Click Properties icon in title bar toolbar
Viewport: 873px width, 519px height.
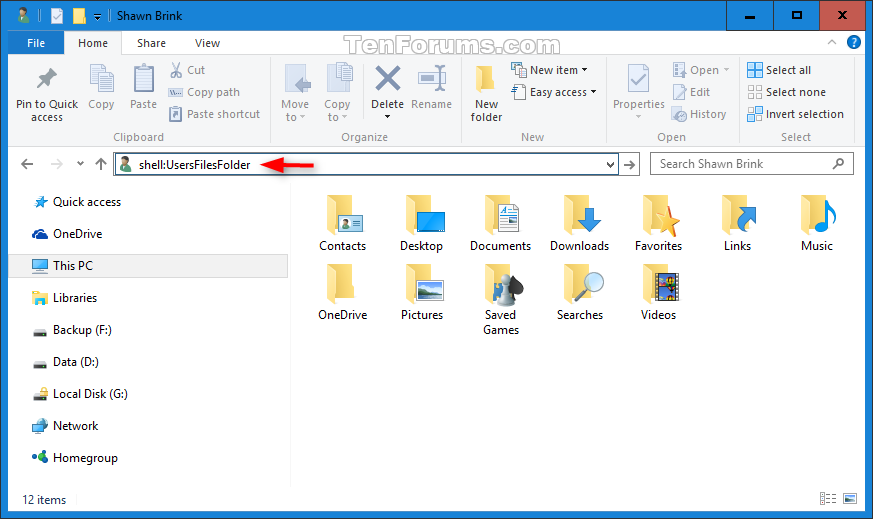pyautogui.click(x=57, y=16)
